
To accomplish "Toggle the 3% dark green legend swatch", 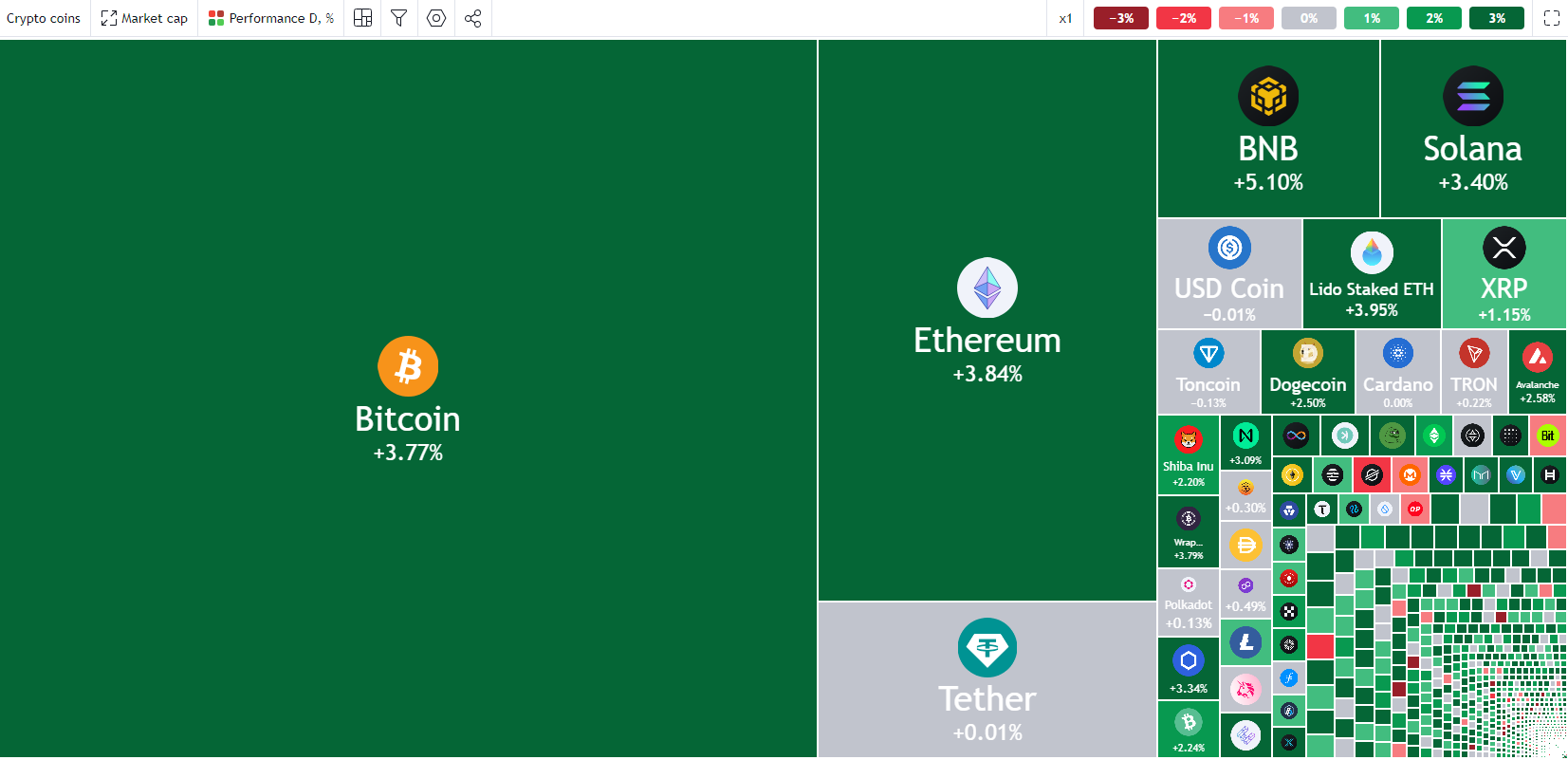I will coord(1497,18).
